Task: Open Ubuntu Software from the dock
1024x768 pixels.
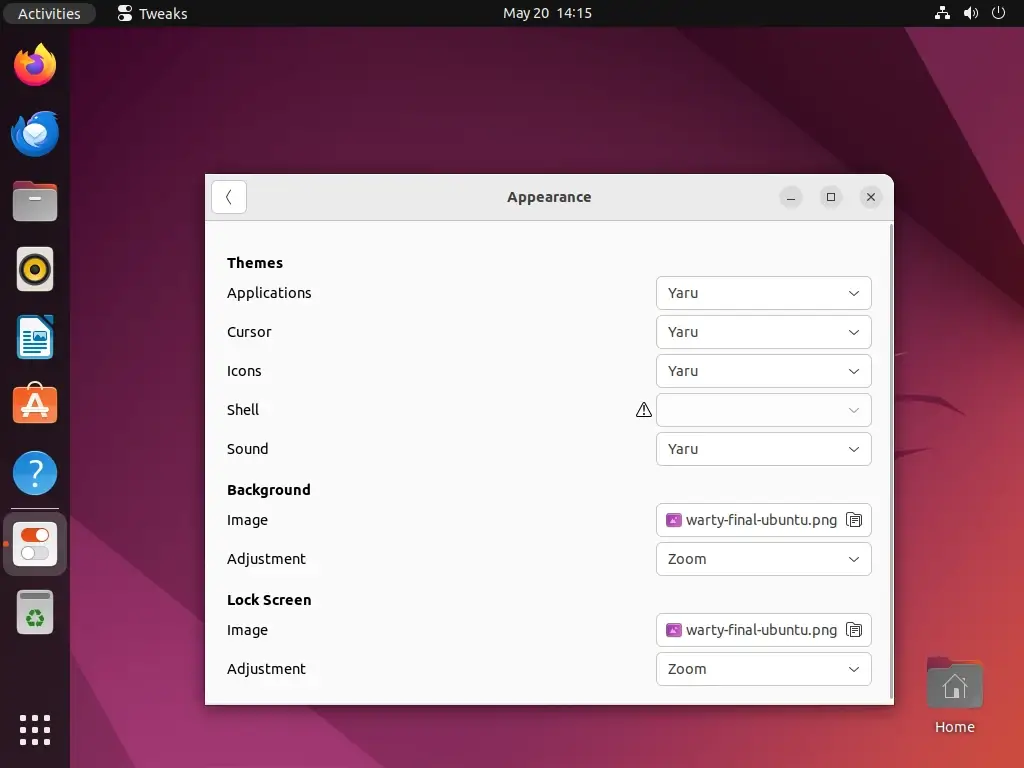Action: coord(34,405)
